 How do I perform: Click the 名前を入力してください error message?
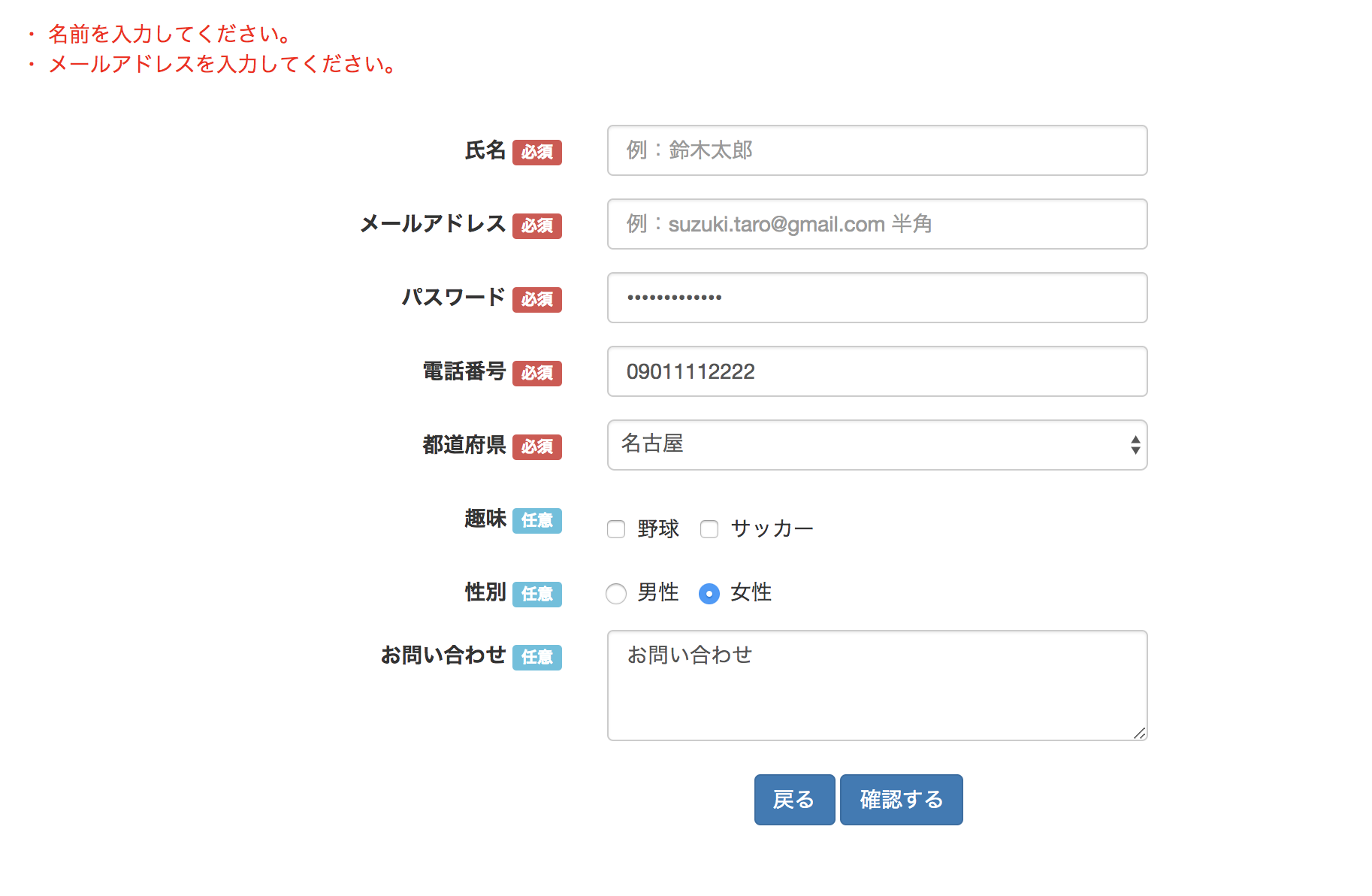coord(168,34)
